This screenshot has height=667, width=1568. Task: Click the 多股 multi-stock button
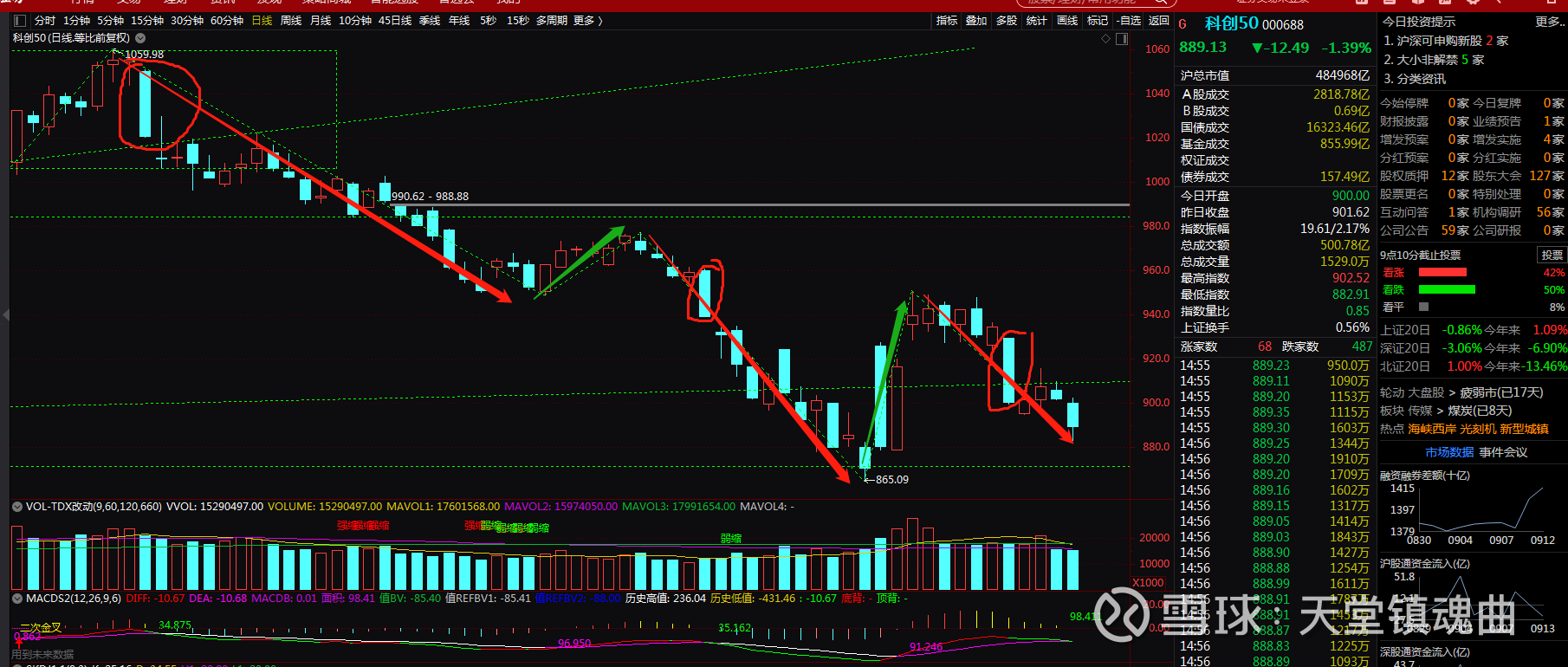pyautogui.click(x=1006, y=20)
